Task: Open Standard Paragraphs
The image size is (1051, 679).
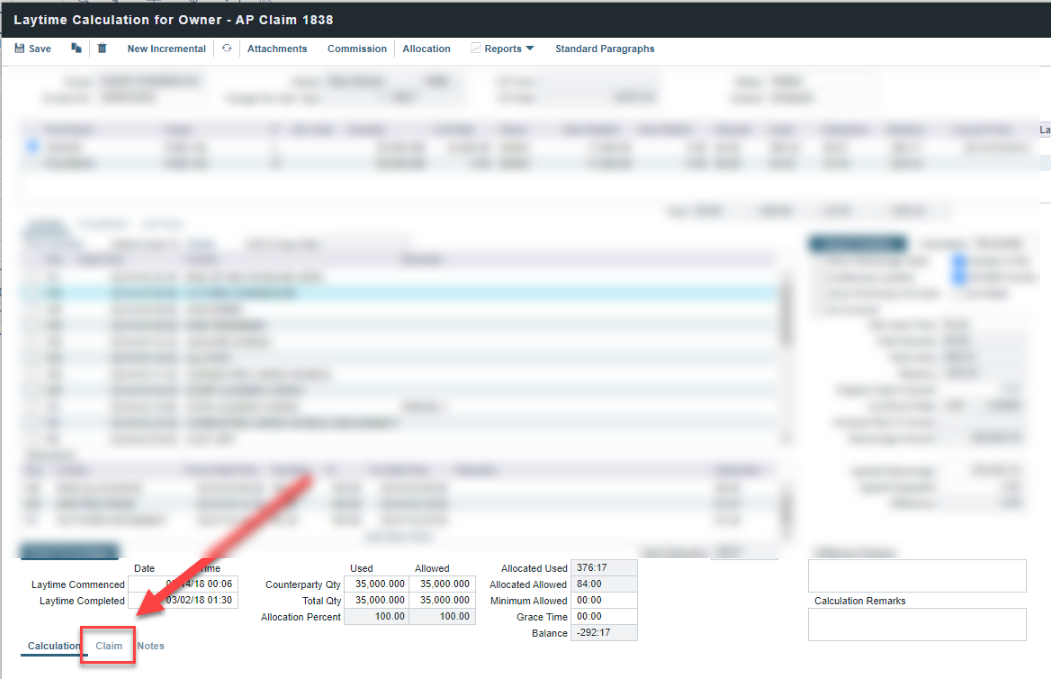Action: (x=605, y=48)
